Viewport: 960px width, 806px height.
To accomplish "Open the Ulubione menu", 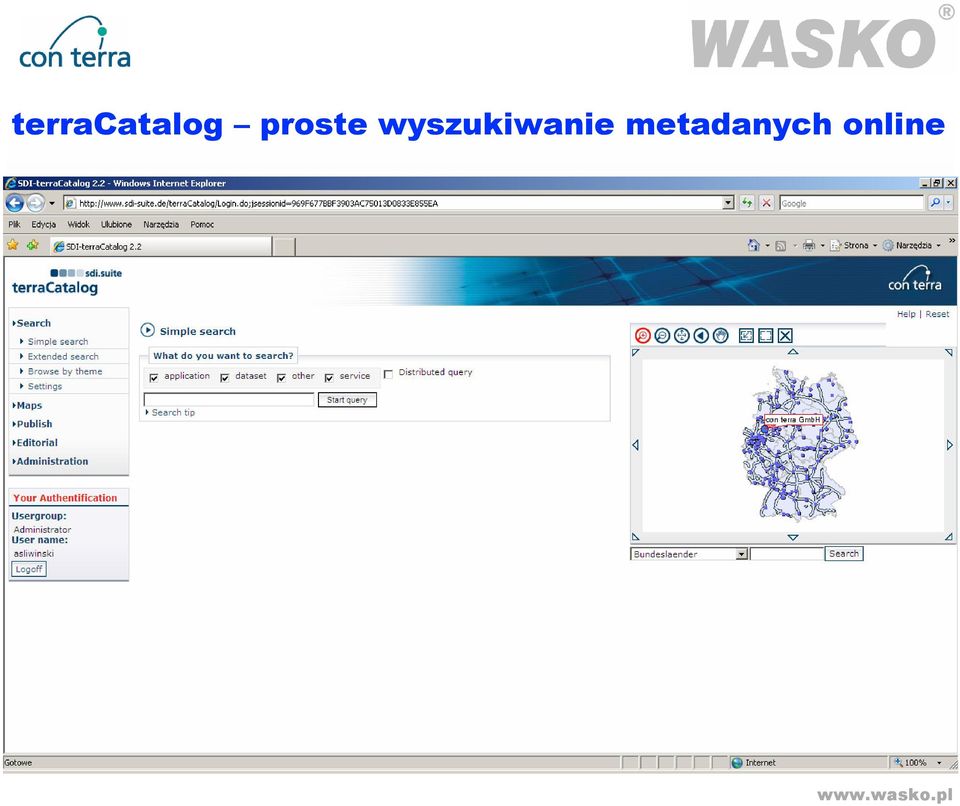I will [x=116, y=224].
